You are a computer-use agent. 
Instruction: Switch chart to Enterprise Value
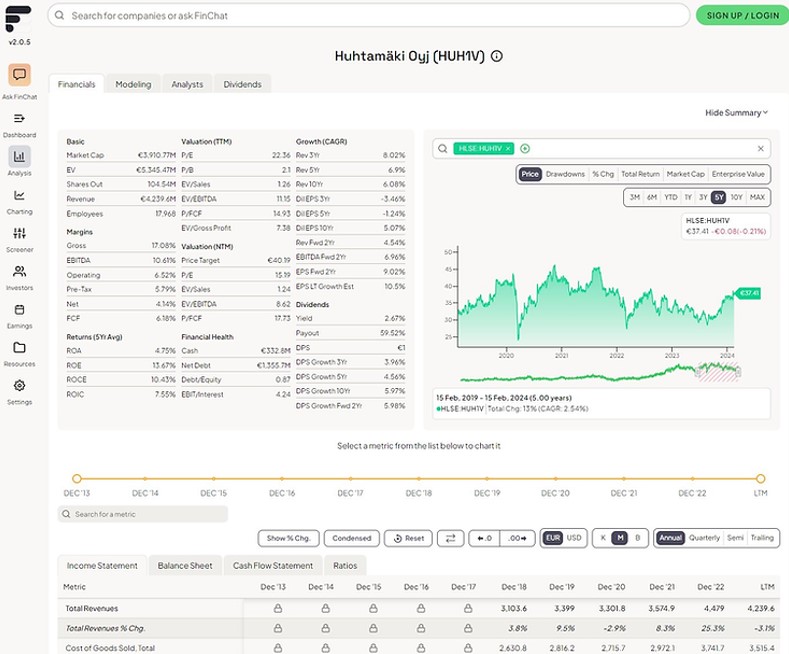[738, 174]
